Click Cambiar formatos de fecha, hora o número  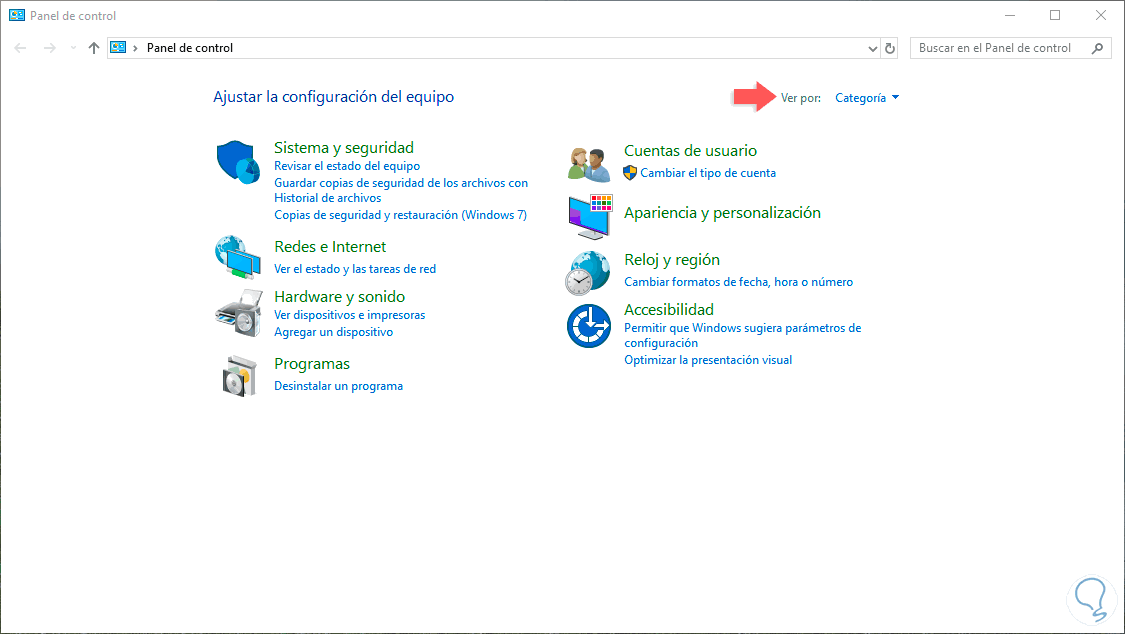[x=738, y=282]
